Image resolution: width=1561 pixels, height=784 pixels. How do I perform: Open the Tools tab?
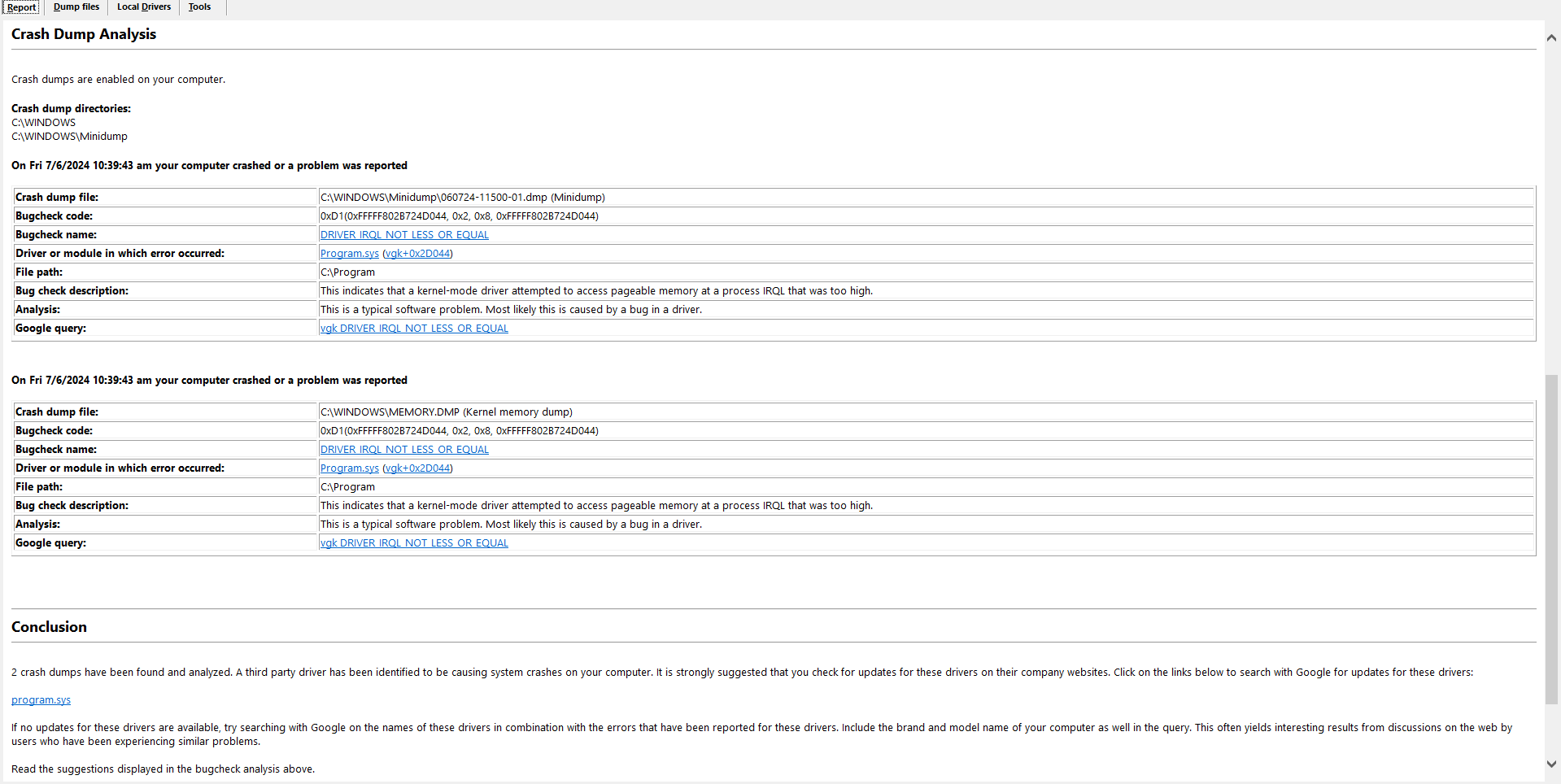(199, 7)
